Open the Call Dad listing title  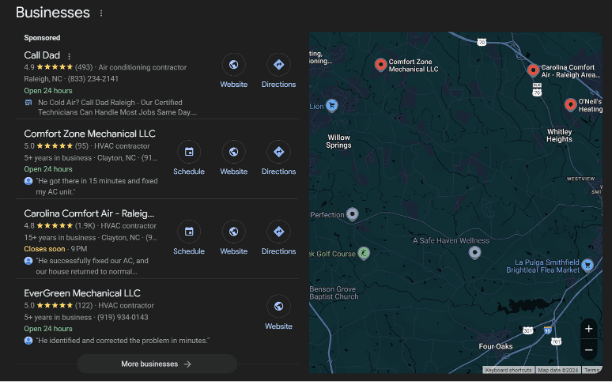(42, 55)
